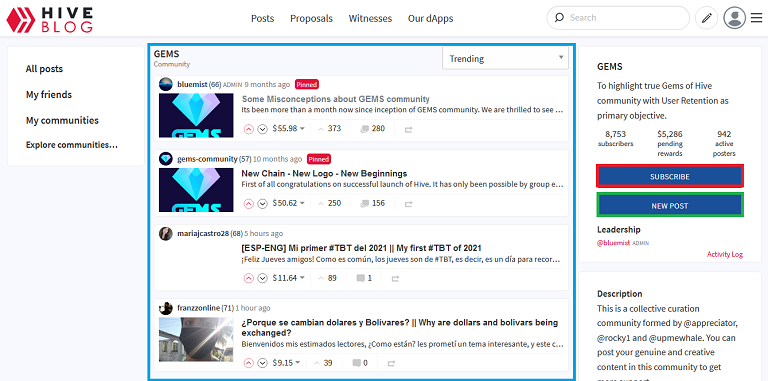768x381 pixels.
Task: Select My friends in sidebar
Action: point(49,95)
